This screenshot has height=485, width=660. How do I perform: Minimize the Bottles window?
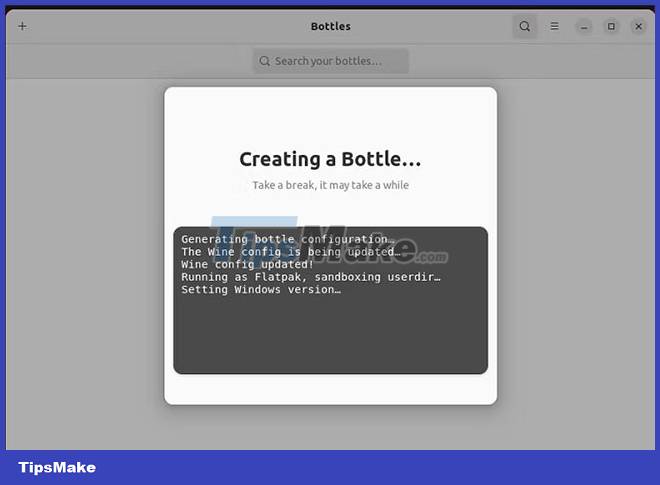[x=584, y=27]
